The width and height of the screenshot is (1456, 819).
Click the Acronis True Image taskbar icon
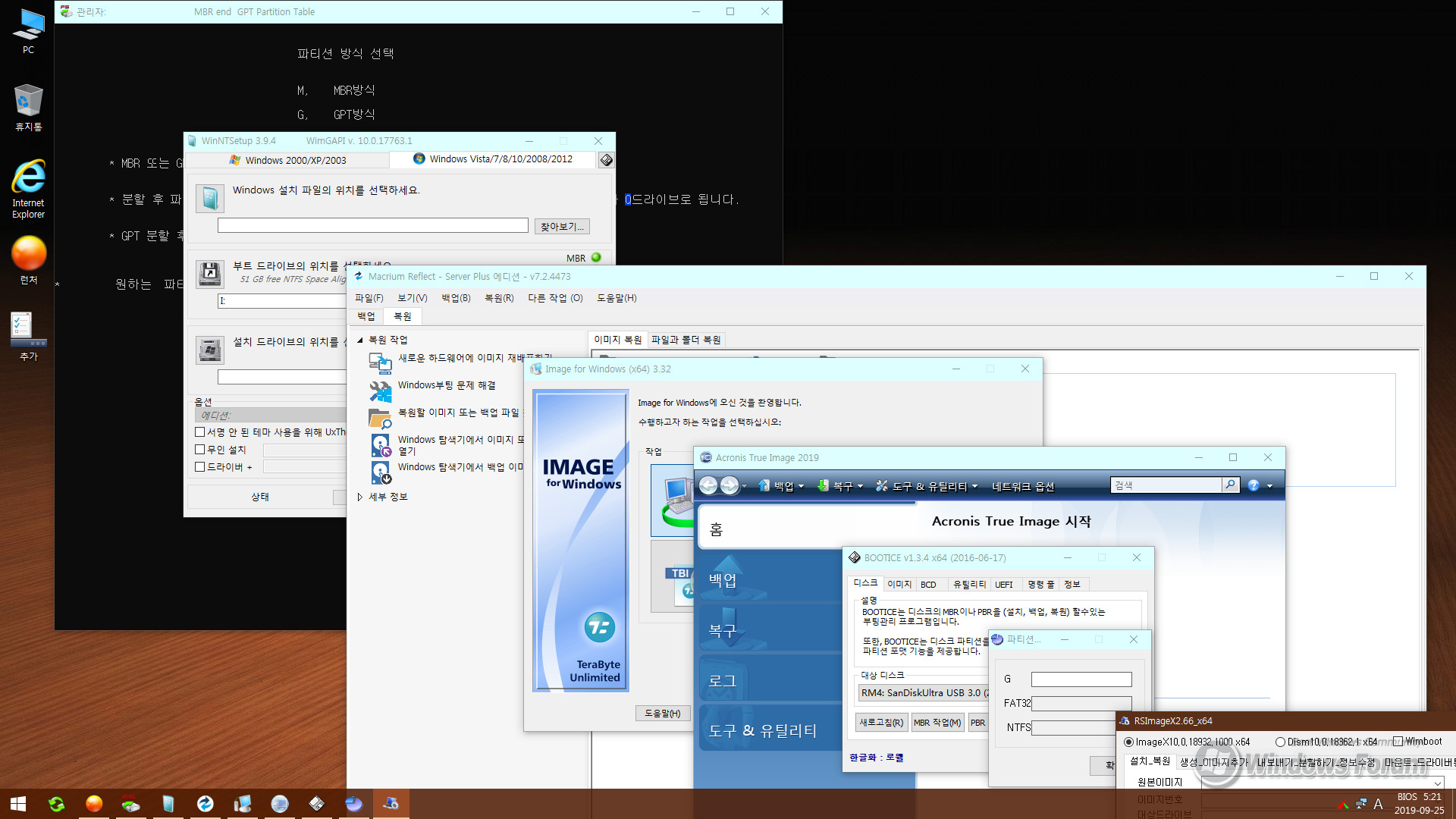[279, 804]
